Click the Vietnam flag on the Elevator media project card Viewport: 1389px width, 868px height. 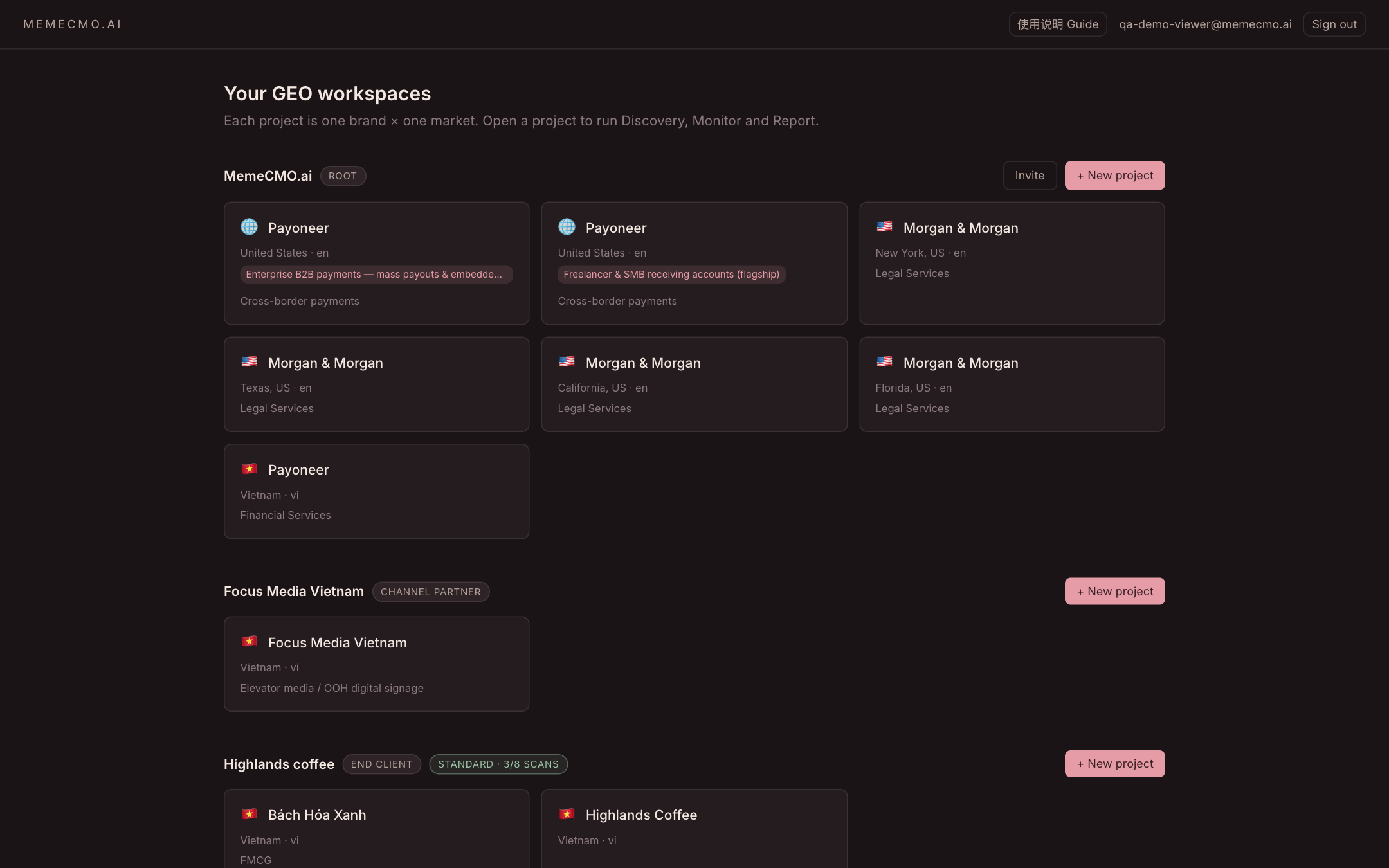tap(249, 642)
